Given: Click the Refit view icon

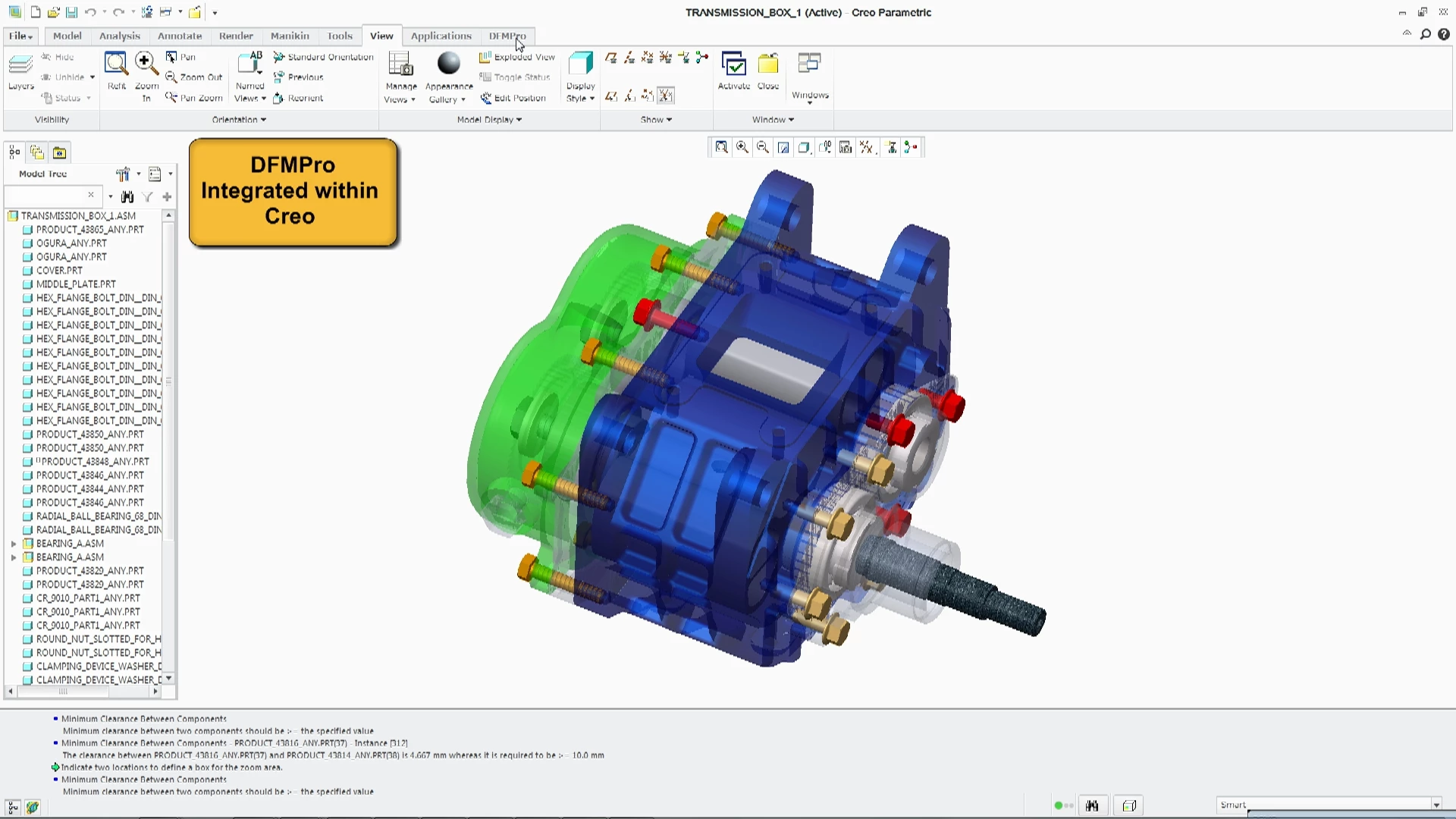Looking at the screenshot, I should [x=116, y=64].
